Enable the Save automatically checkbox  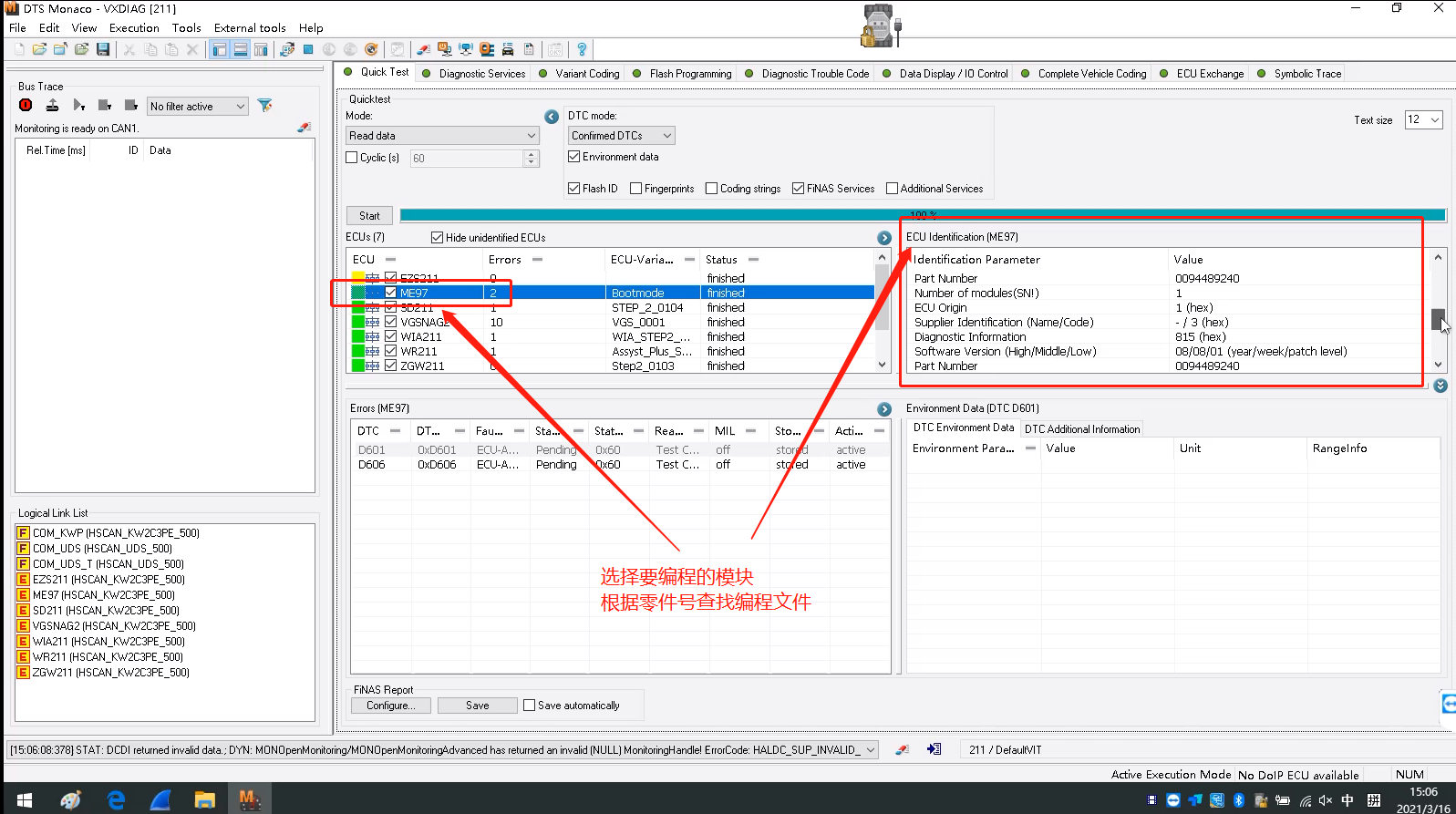530,706
